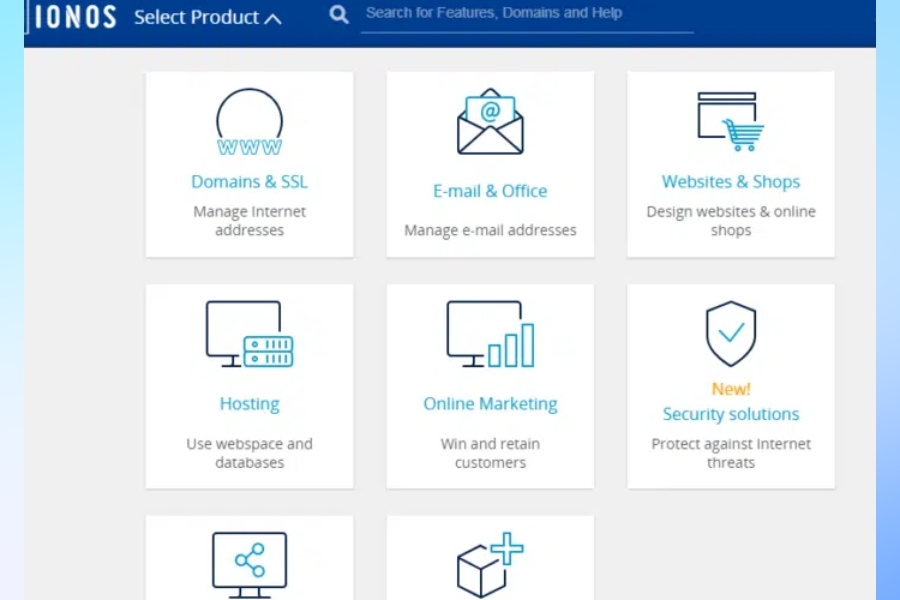The width and height of the screenshot is (900, 600).
Task: Click the chevron next to Select Product
Action: coord(273,19)
